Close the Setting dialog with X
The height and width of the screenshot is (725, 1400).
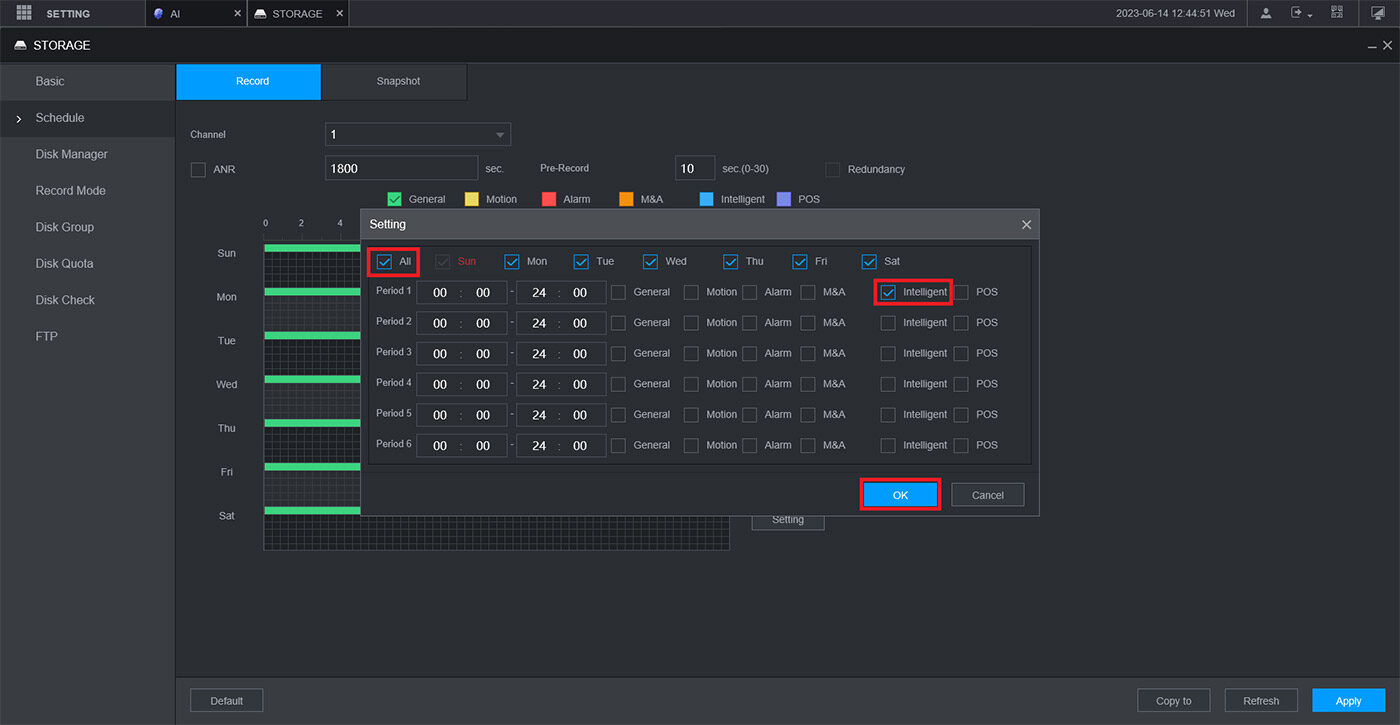1026,225
